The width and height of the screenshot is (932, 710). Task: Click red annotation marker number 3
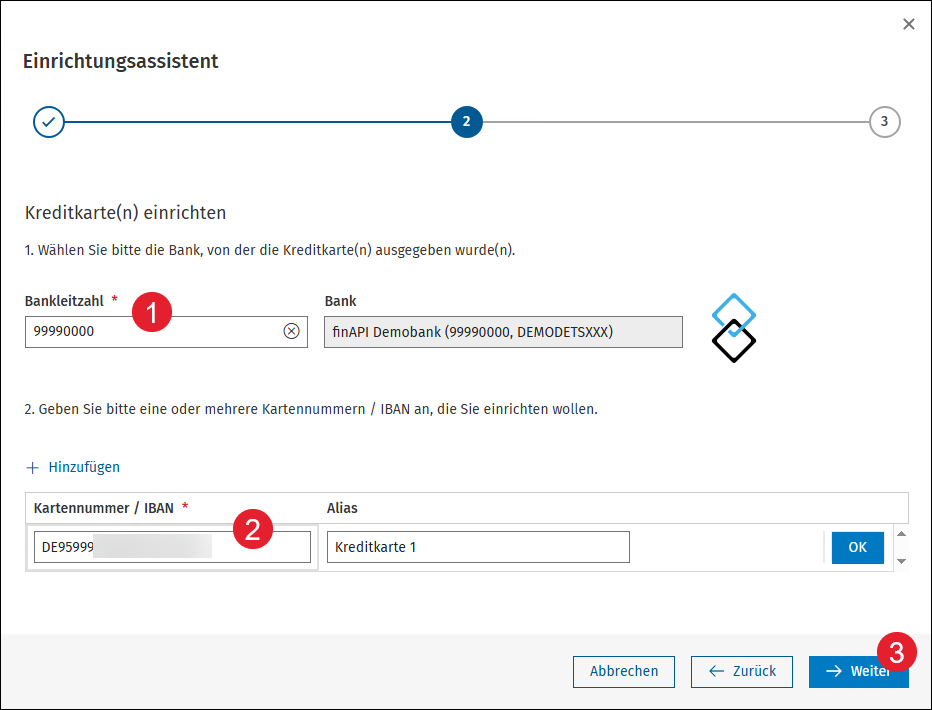coord(896,652)
